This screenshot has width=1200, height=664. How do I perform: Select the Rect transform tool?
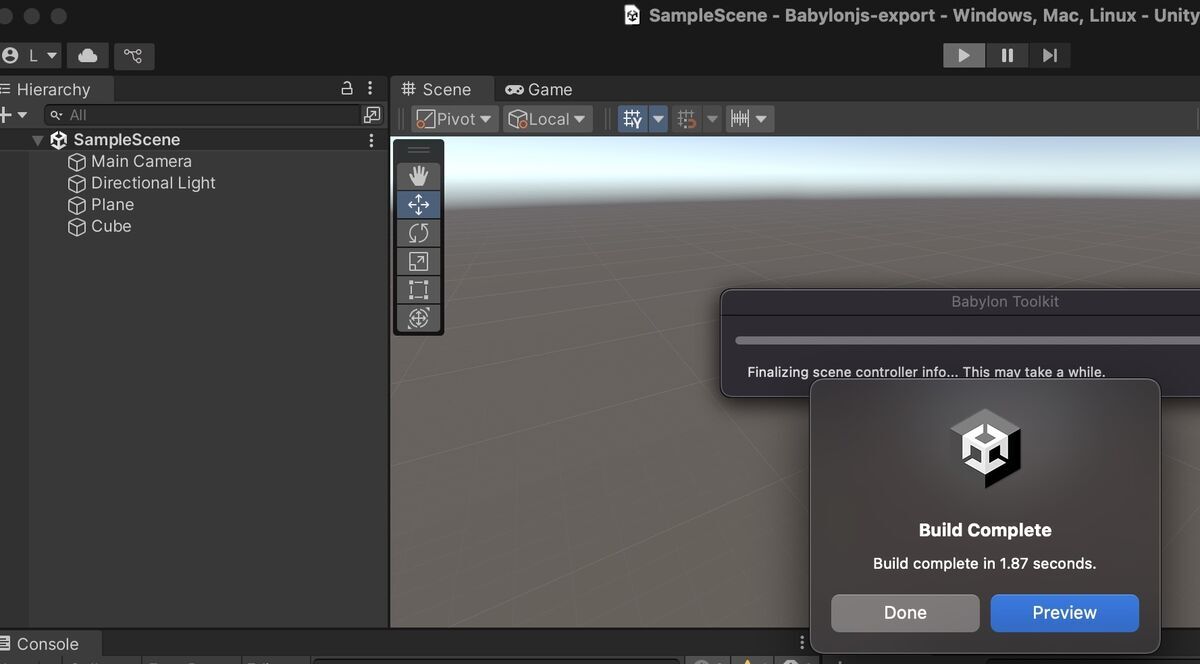point(418,290)
